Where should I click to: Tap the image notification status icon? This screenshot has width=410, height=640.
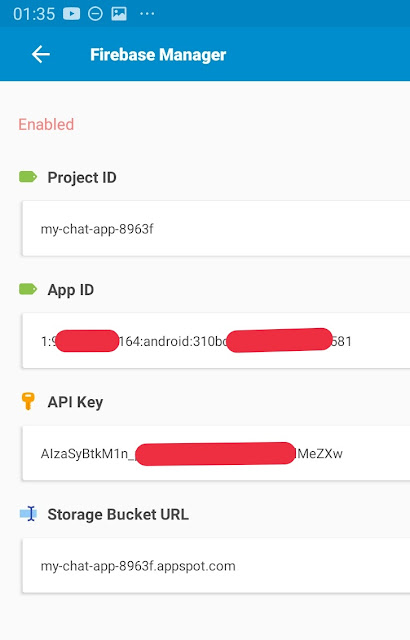pos(119,14)
